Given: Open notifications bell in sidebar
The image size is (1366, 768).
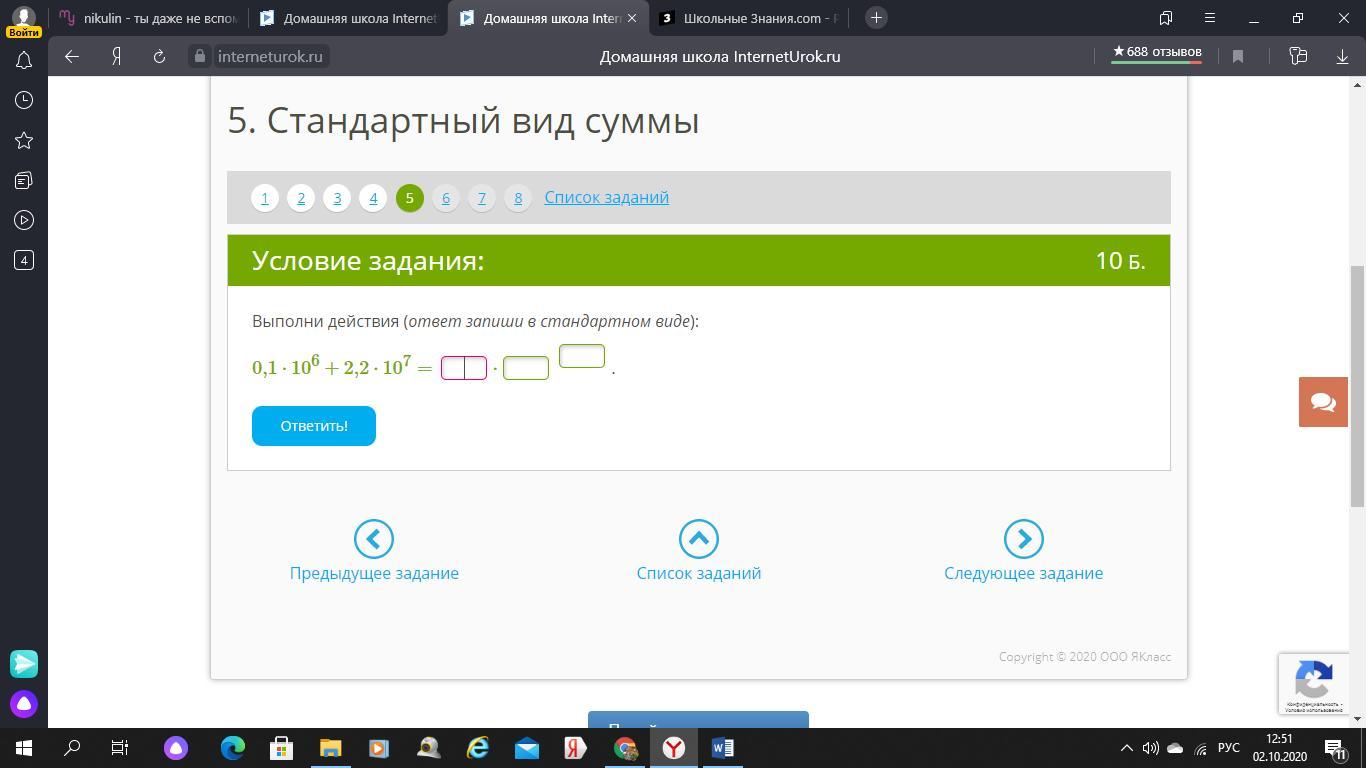Looking at the screenshot, I should [24, 61].
